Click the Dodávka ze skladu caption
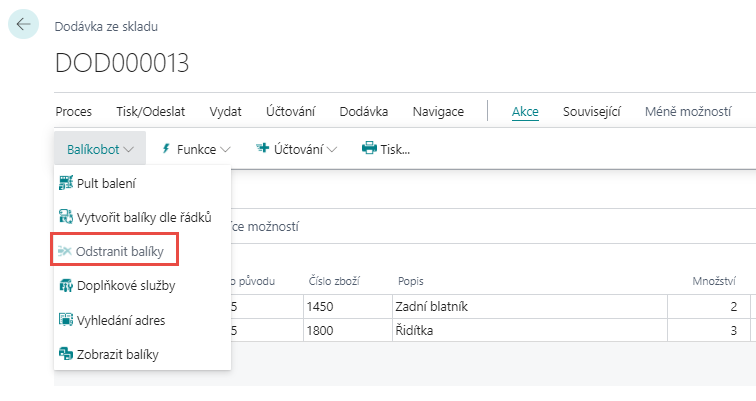 point(106,27)
